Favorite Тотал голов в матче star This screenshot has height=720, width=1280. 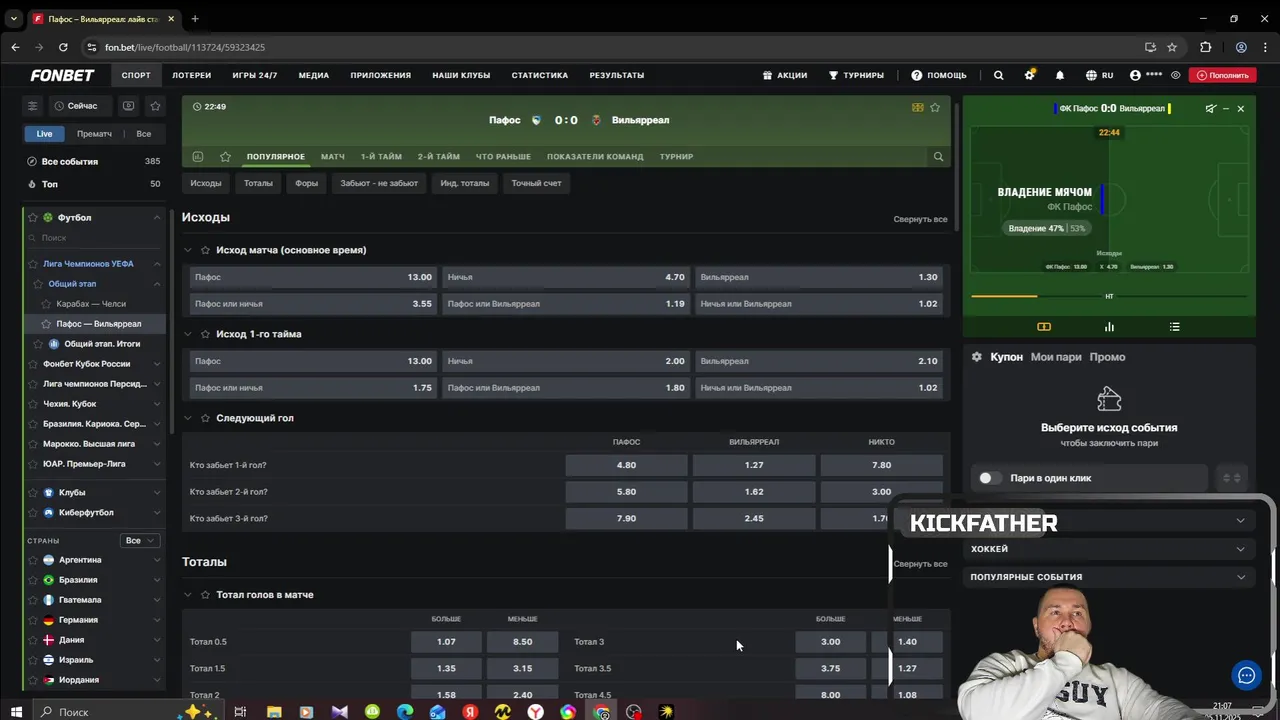pos(205,595)
